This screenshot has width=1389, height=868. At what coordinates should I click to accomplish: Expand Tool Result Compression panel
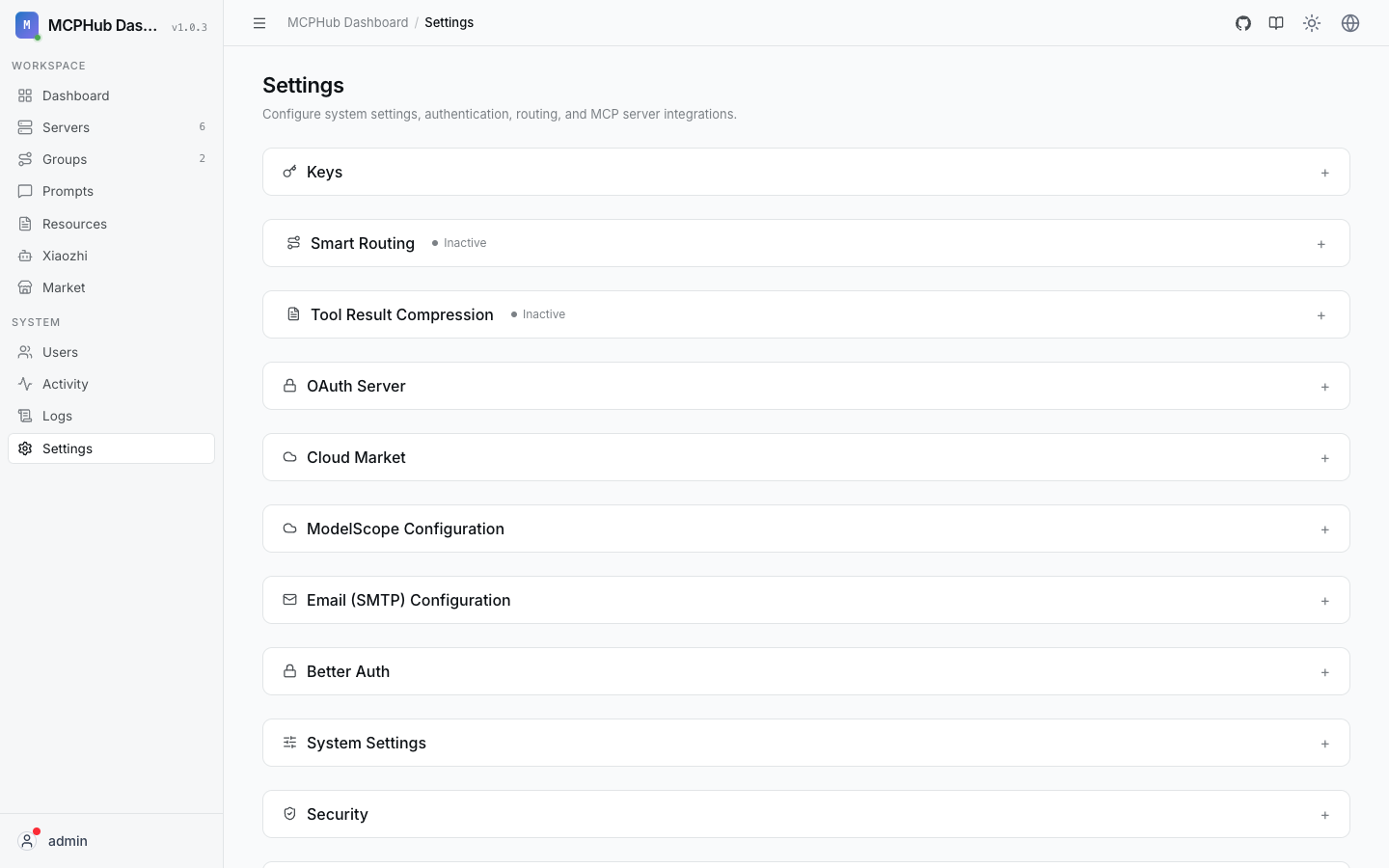(806, 314)
